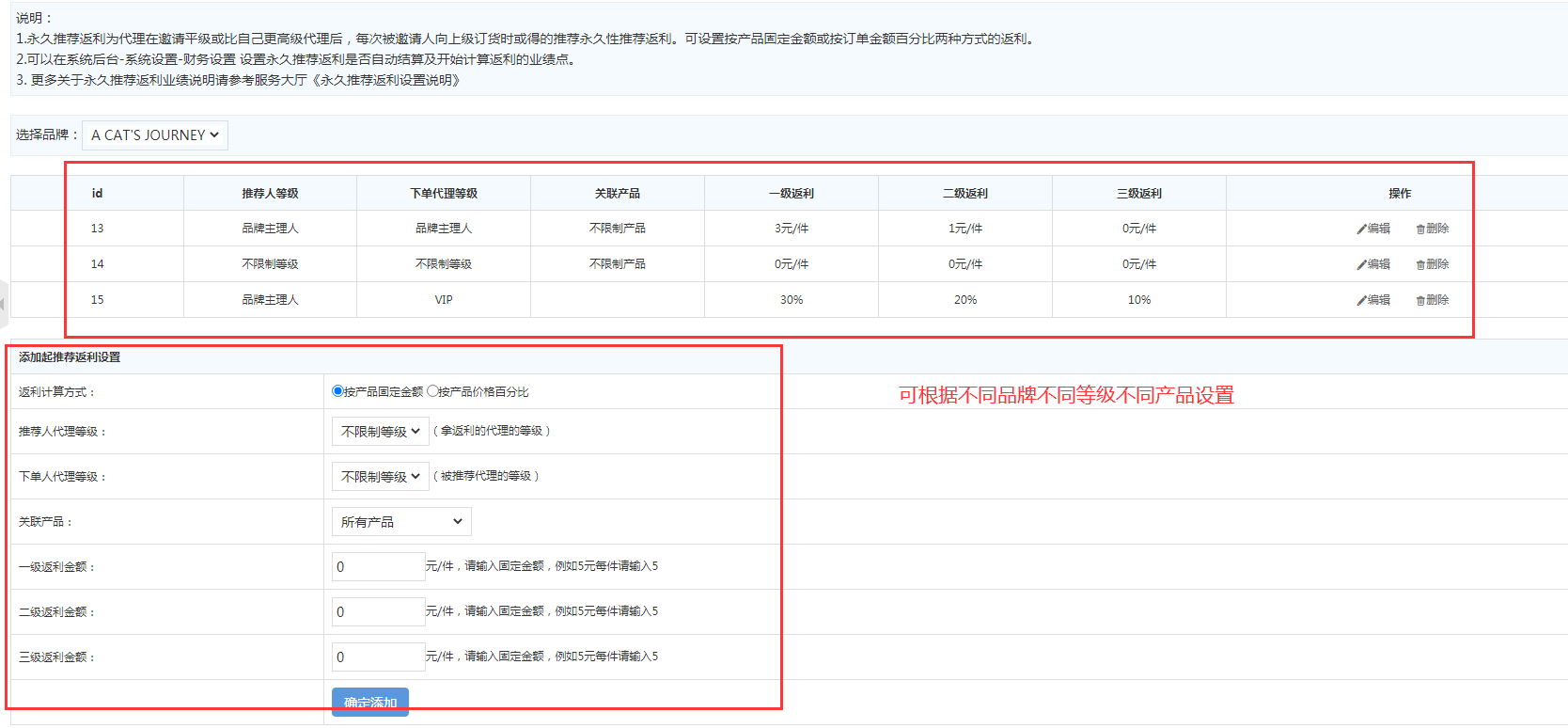Screen dimensions: 1568x728
Task: Click the 30% rebate cell
Action: tap(792, 300)
